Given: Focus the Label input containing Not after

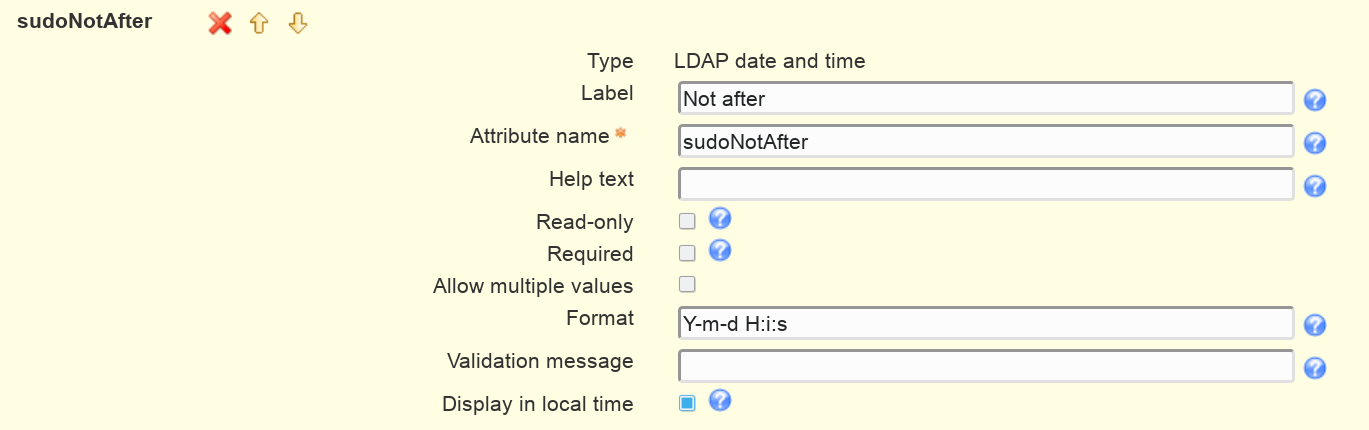Looking at the screenshot, I should (x=986, y=98).
